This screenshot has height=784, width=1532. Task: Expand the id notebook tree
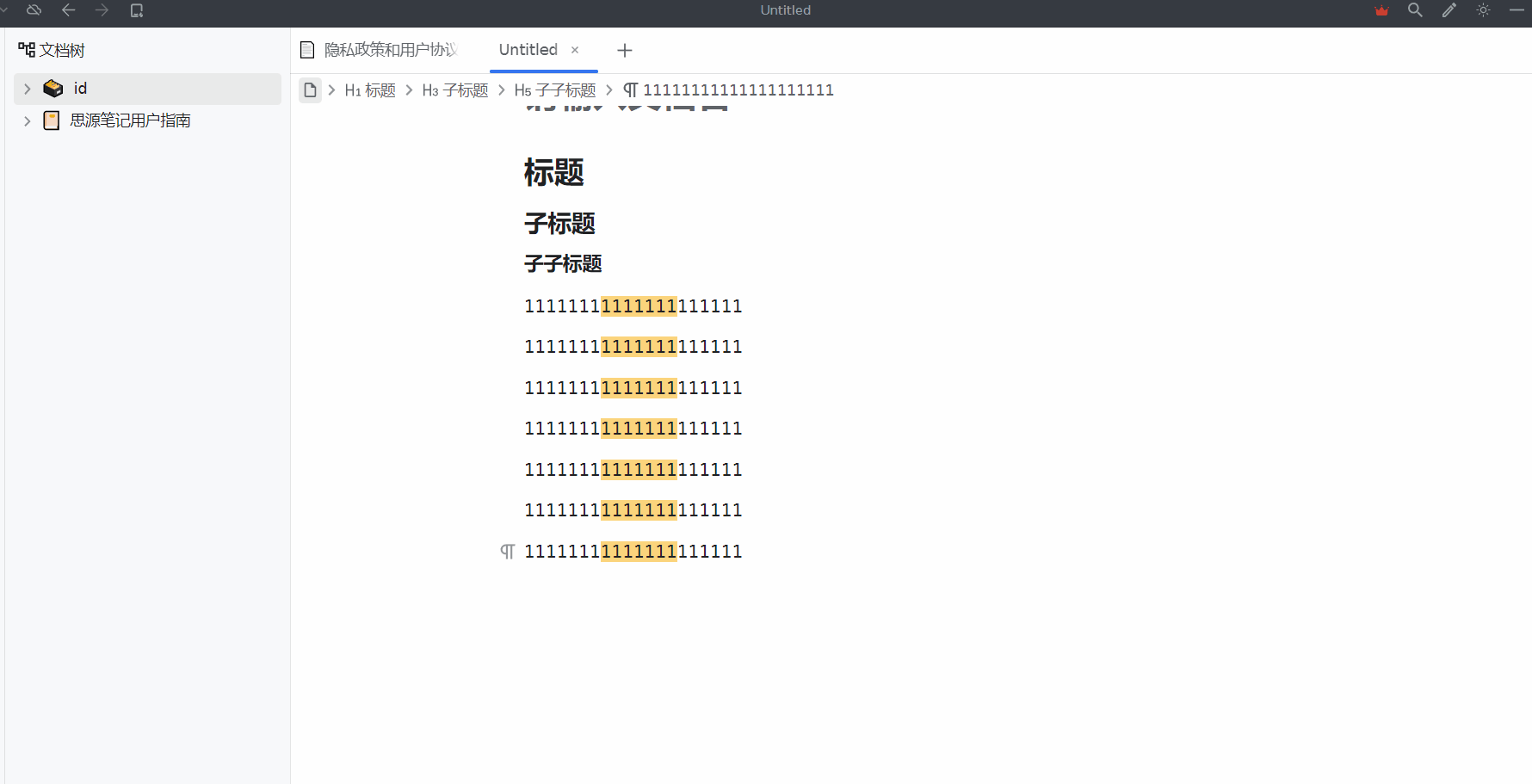[x=28, y=89]
